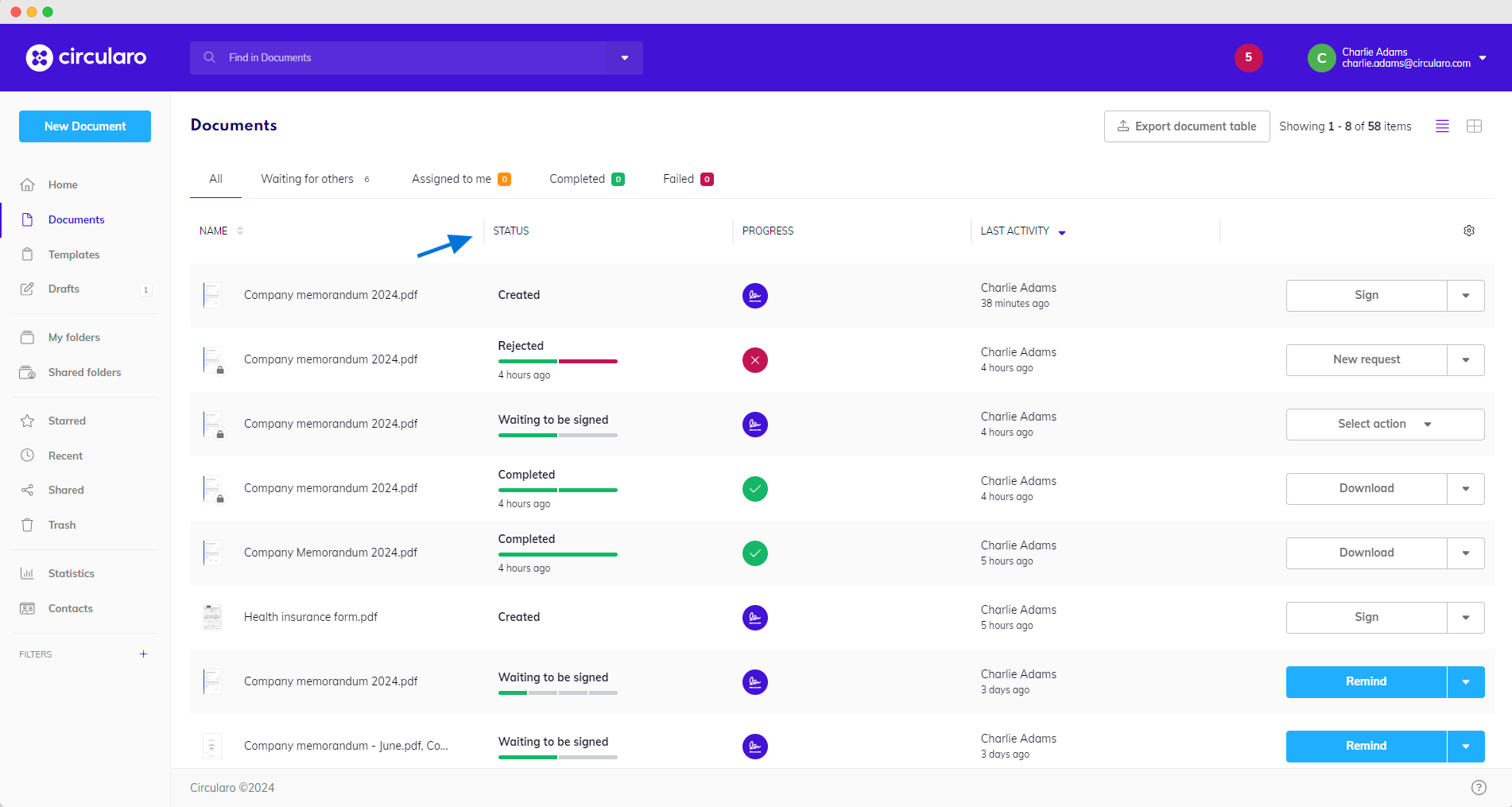
Task: Click the New Document button
Action: (85, 126)
